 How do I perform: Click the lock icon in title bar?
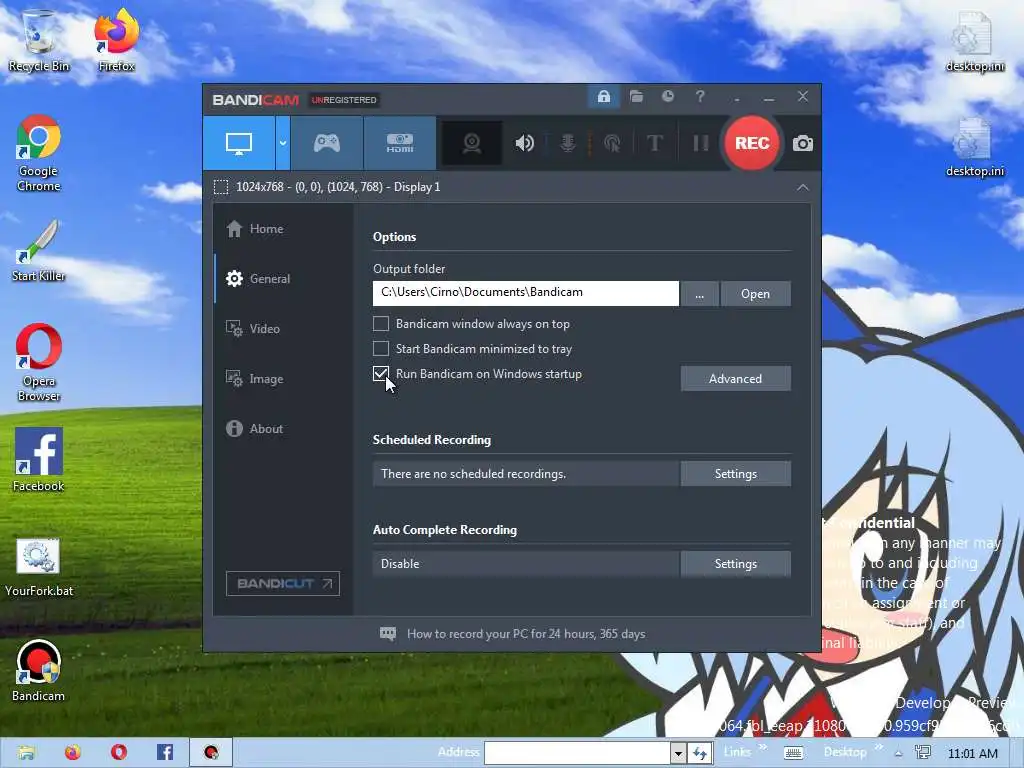[603, 97]
